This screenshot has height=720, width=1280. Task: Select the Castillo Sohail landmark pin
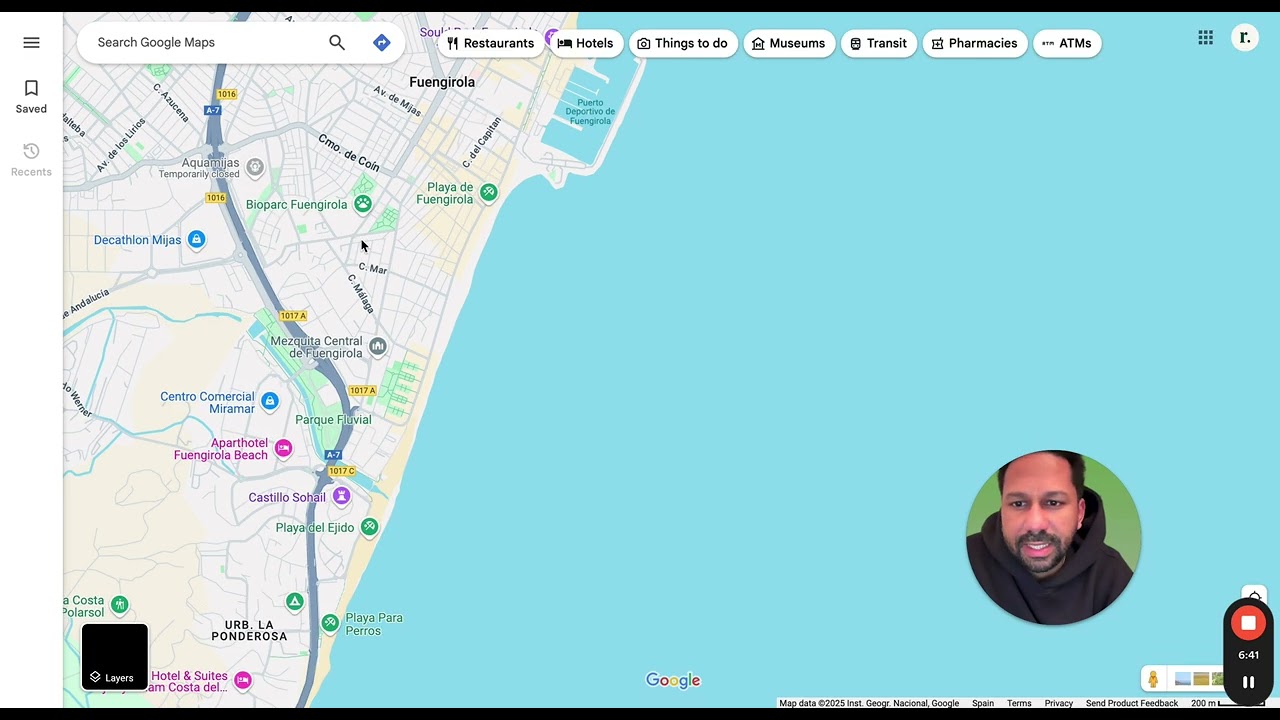click(342, 496)
